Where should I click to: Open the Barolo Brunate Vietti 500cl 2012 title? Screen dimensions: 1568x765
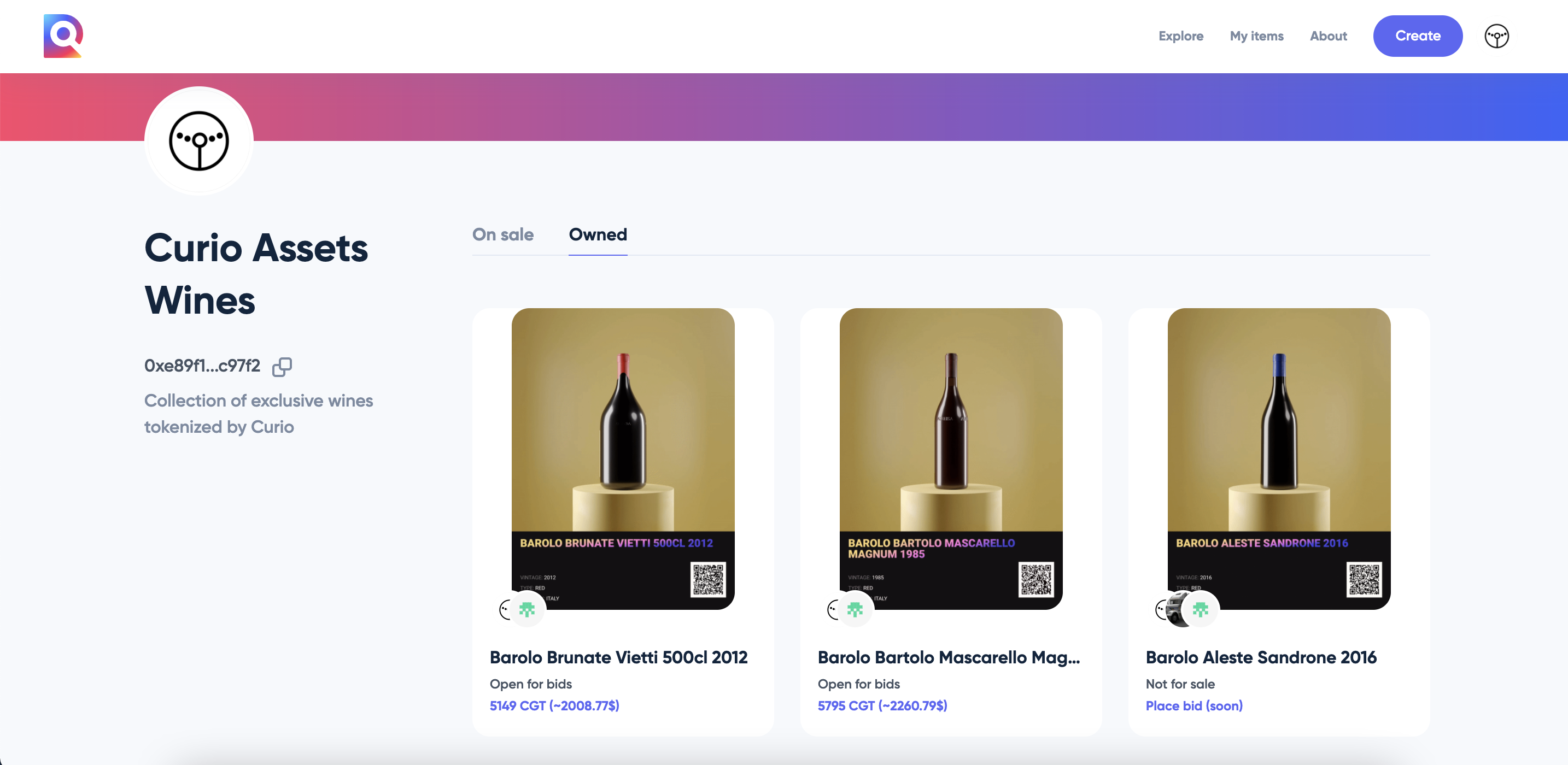coord(618,657)
